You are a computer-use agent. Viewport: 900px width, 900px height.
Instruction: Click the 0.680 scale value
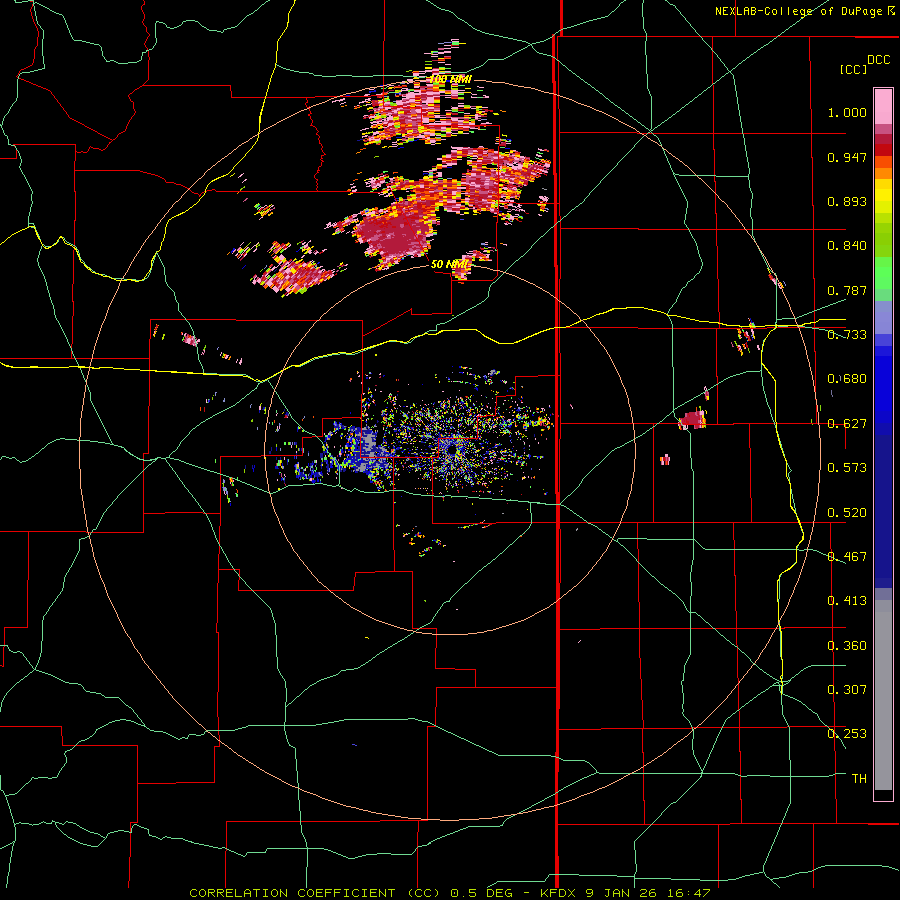(x=847, y=379)
